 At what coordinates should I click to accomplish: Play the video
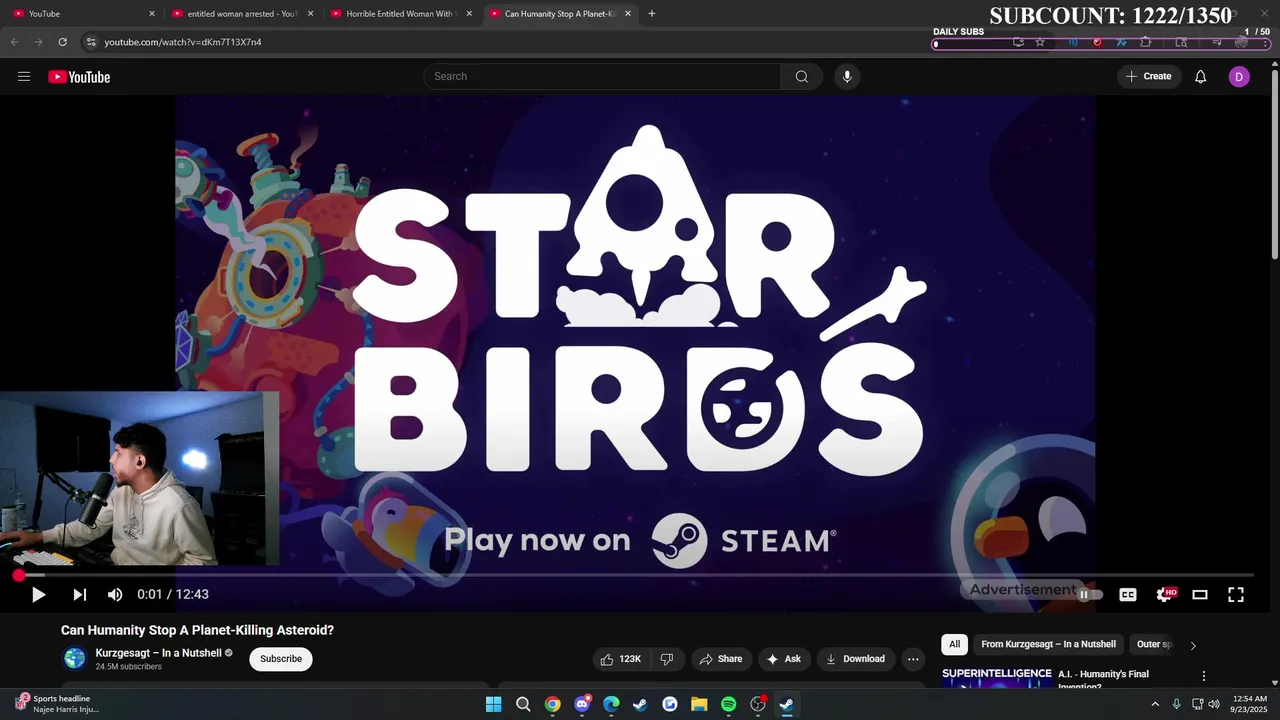38,595
